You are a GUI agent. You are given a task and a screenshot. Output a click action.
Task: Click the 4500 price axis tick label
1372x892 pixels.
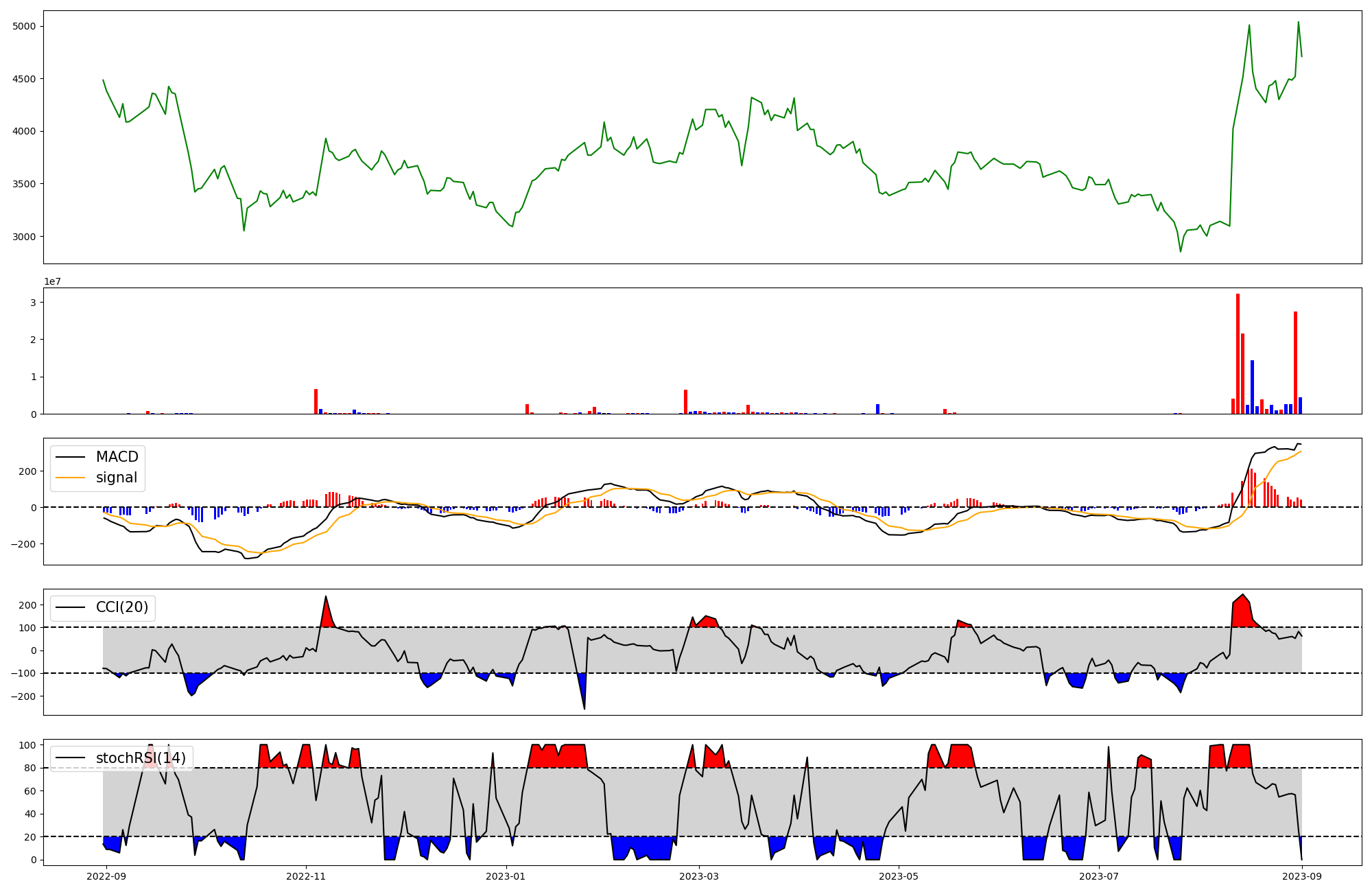coord(24,79)
